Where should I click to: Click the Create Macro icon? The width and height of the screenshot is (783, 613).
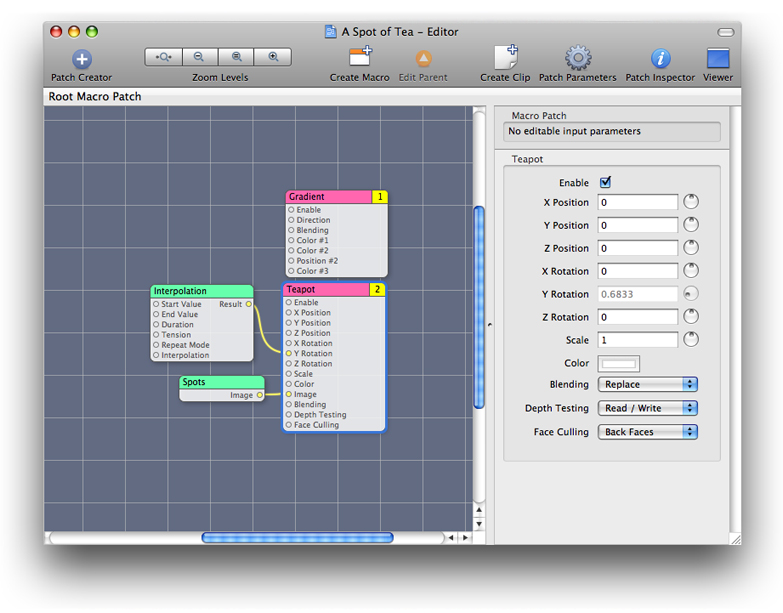point(360,58)
